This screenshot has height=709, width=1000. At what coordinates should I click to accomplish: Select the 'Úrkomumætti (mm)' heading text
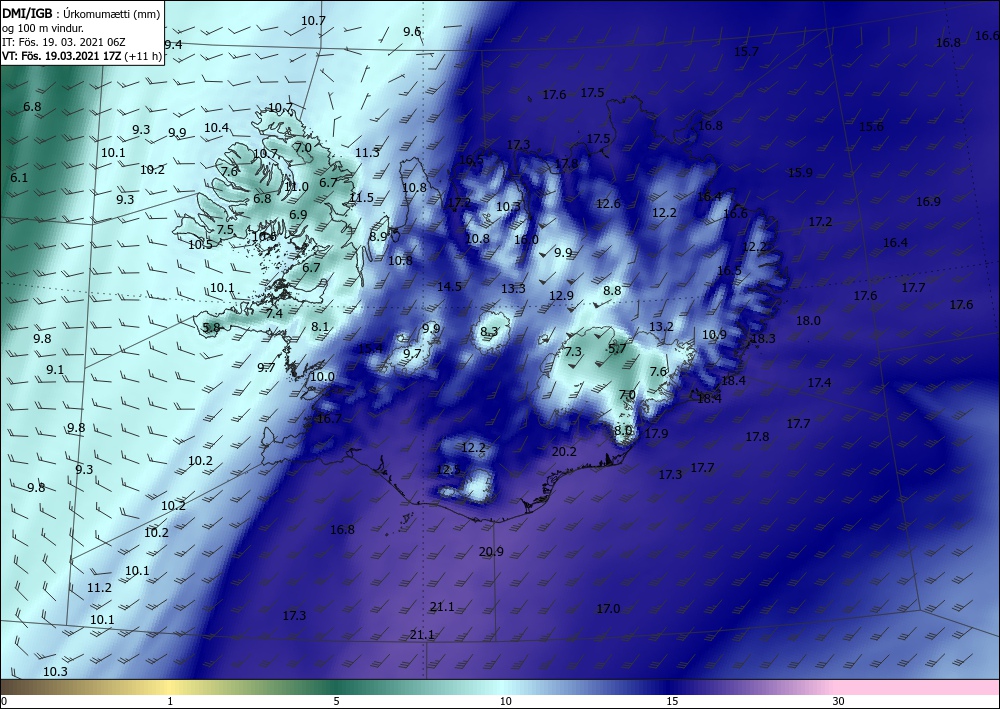[x=112, y=14]
